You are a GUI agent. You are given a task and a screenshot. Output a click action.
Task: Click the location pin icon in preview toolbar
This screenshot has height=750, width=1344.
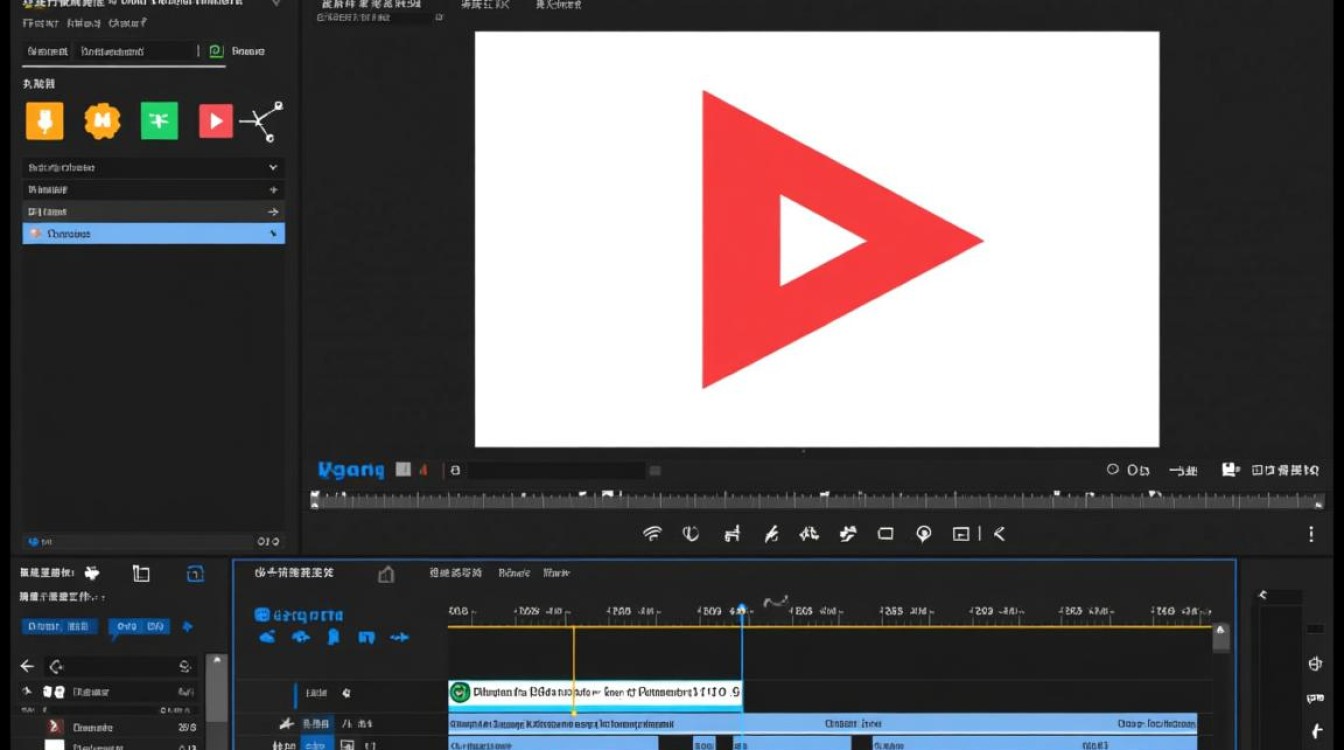coord(924,534)
